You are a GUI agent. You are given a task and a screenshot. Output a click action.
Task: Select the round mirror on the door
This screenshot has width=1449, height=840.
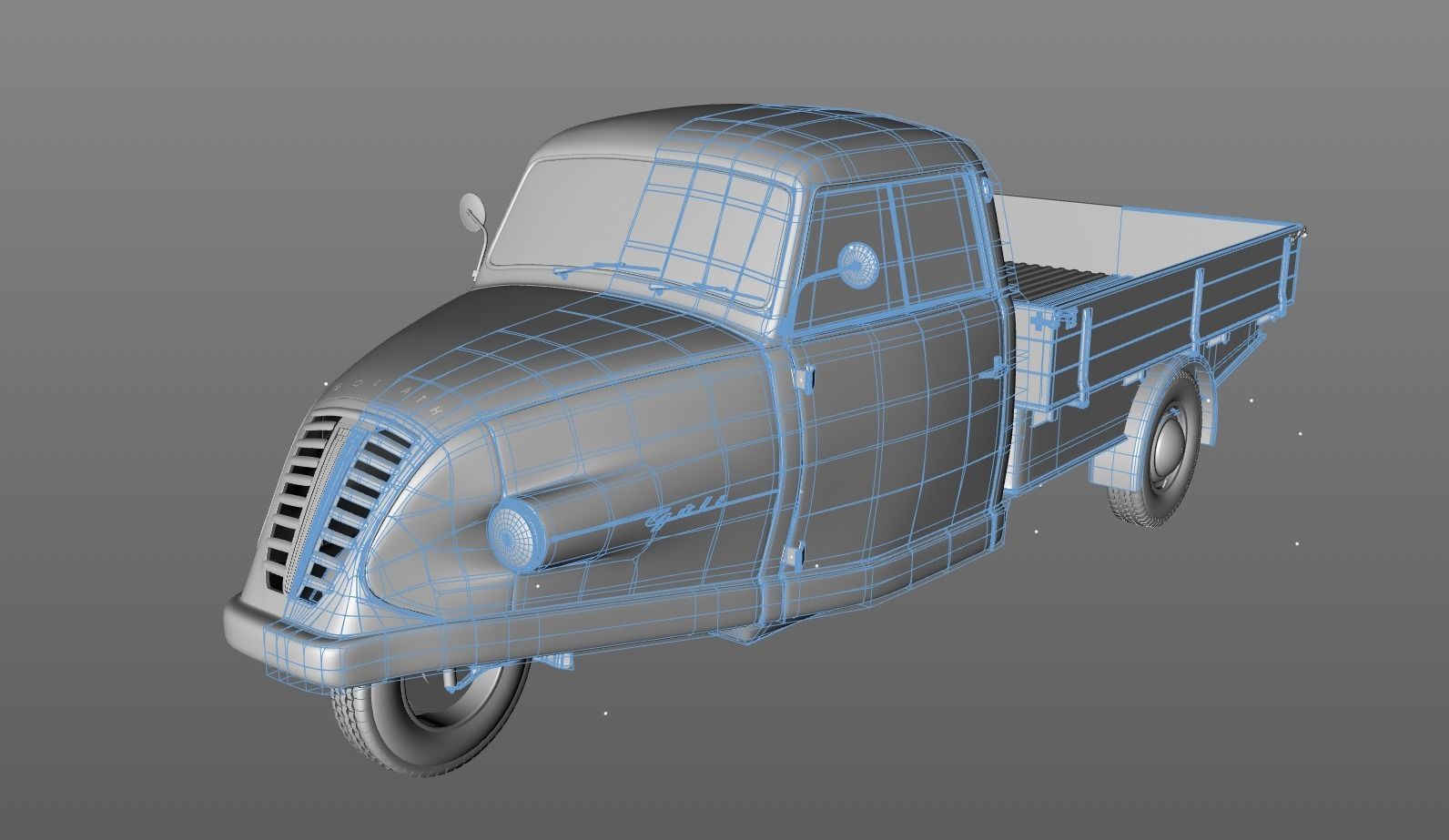coord(856,266)
